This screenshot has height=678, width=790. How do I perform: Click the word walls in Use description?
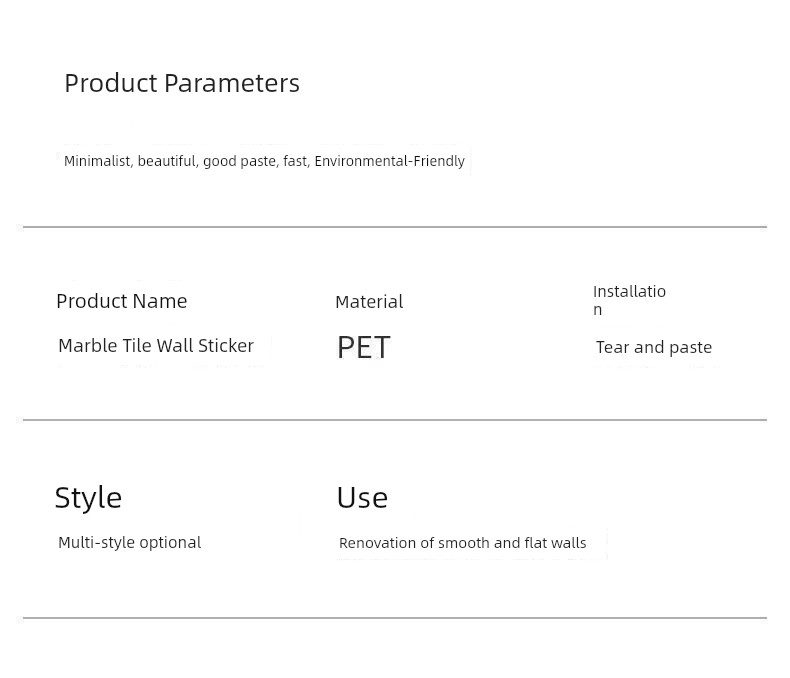pos(568,543)
